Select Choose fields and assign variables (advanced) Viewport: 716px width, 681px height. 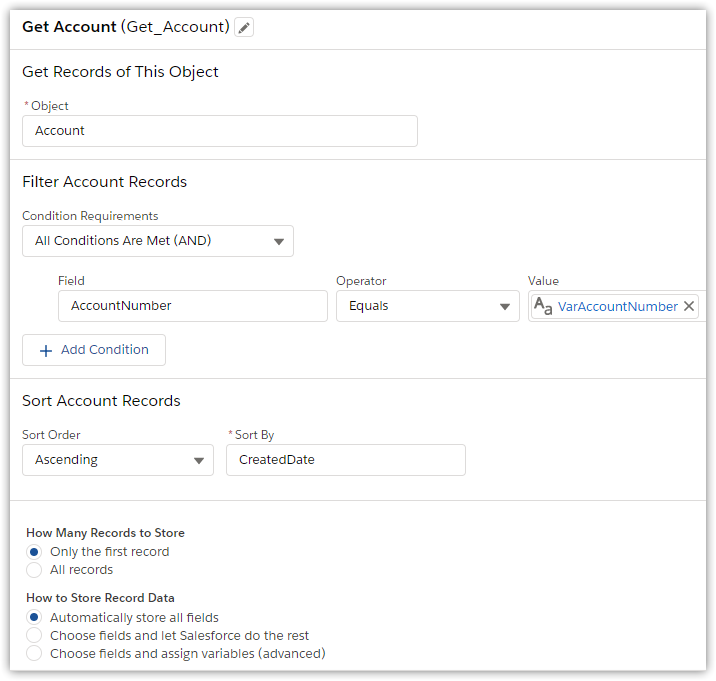point(34,654)
